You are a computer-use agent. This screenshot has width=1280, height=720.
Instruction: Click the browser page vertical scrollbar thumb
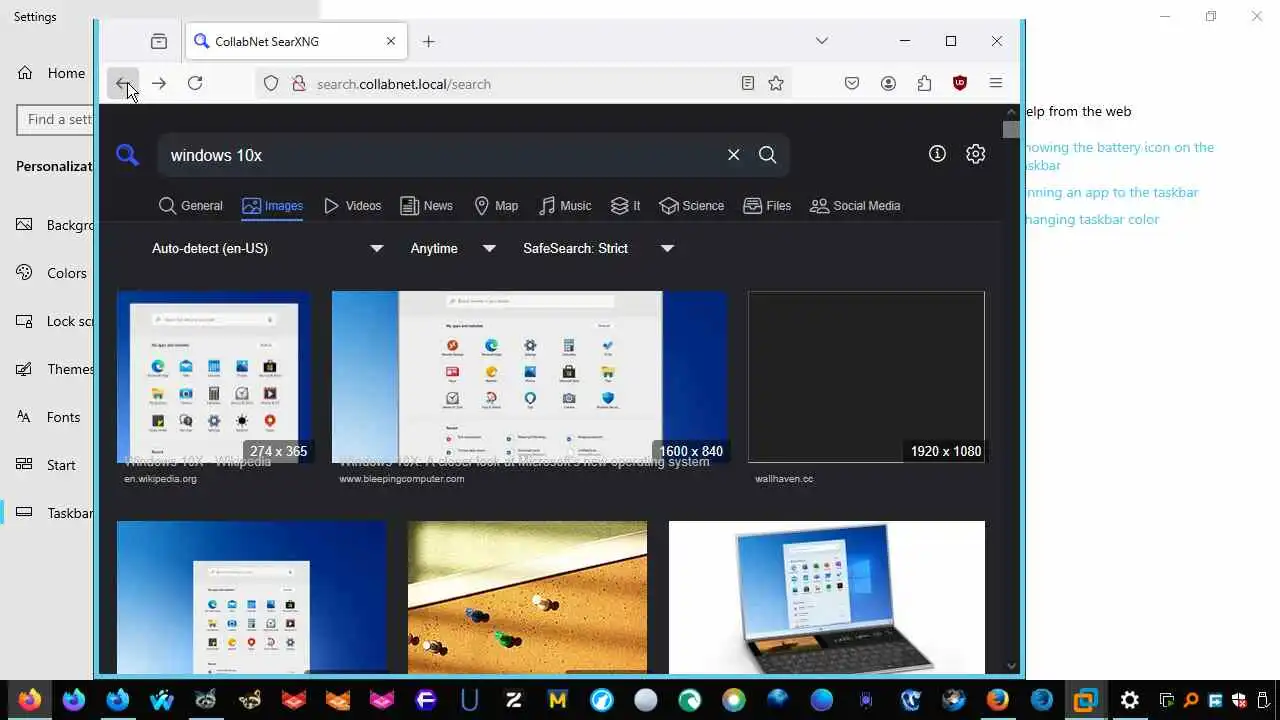[x=1011, y=130]
